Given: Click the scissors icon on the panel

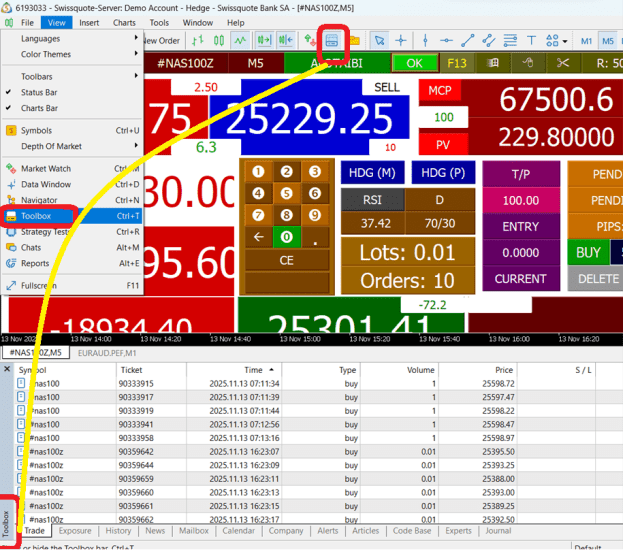Looking at the screenshot, I should (562, 63).
